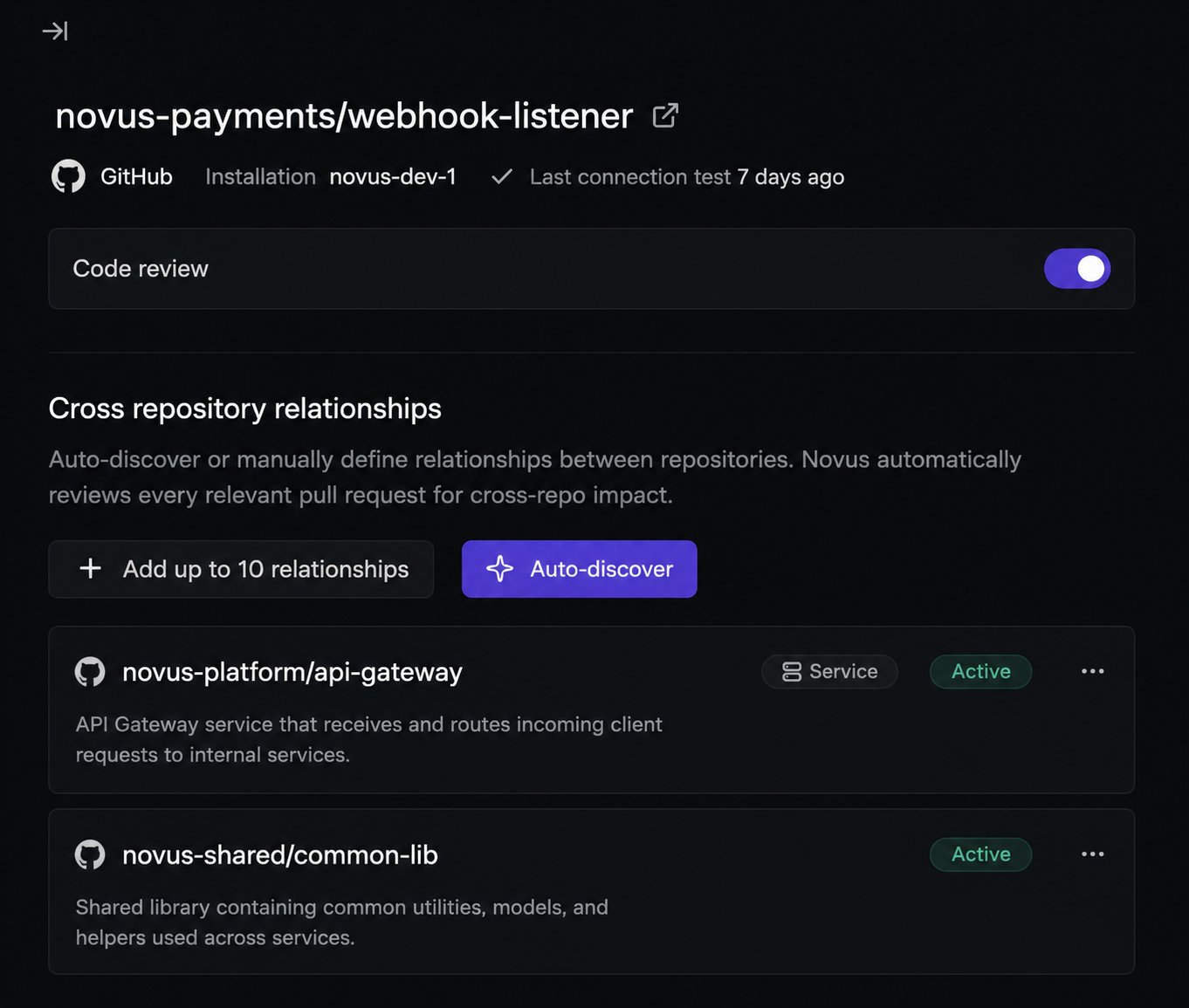1189x1008 pixels.
Task: Open more options for common-lib relationship
Action: [1093, 854]
